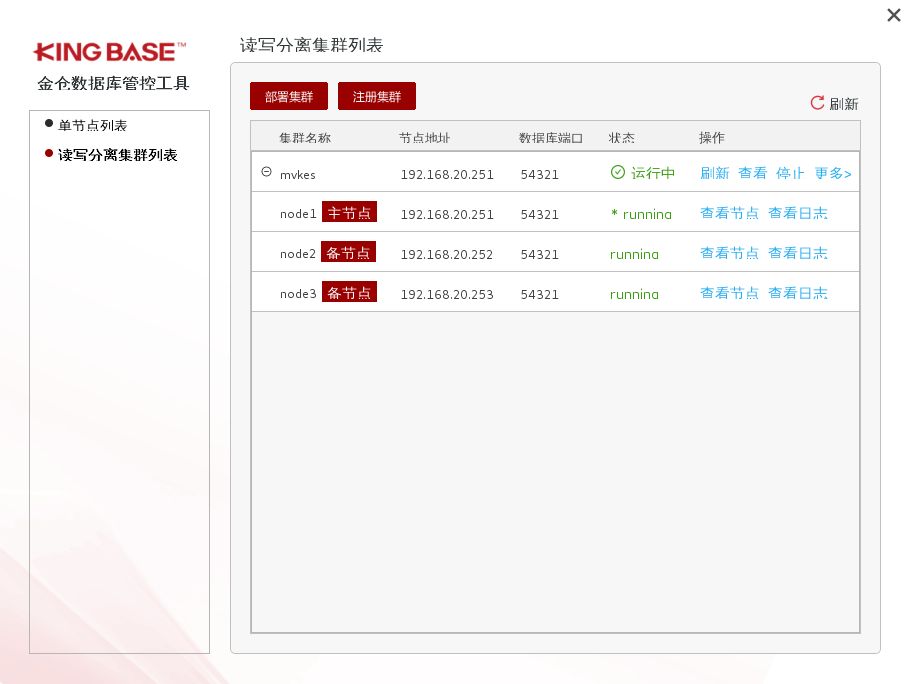This screenshot has width=911, height=684.
Task: Click the refresh icon beside 刷新
Action: 817,103
